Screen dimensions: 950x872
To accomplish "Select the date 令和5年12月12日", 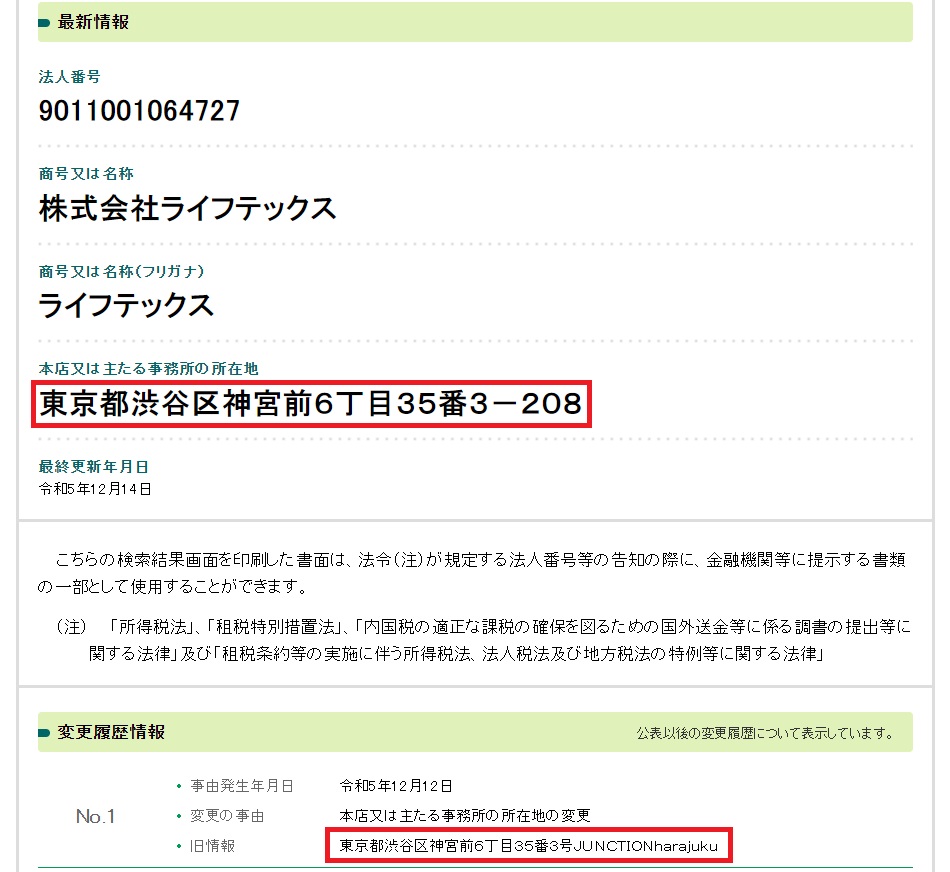I will pos(396,786).
